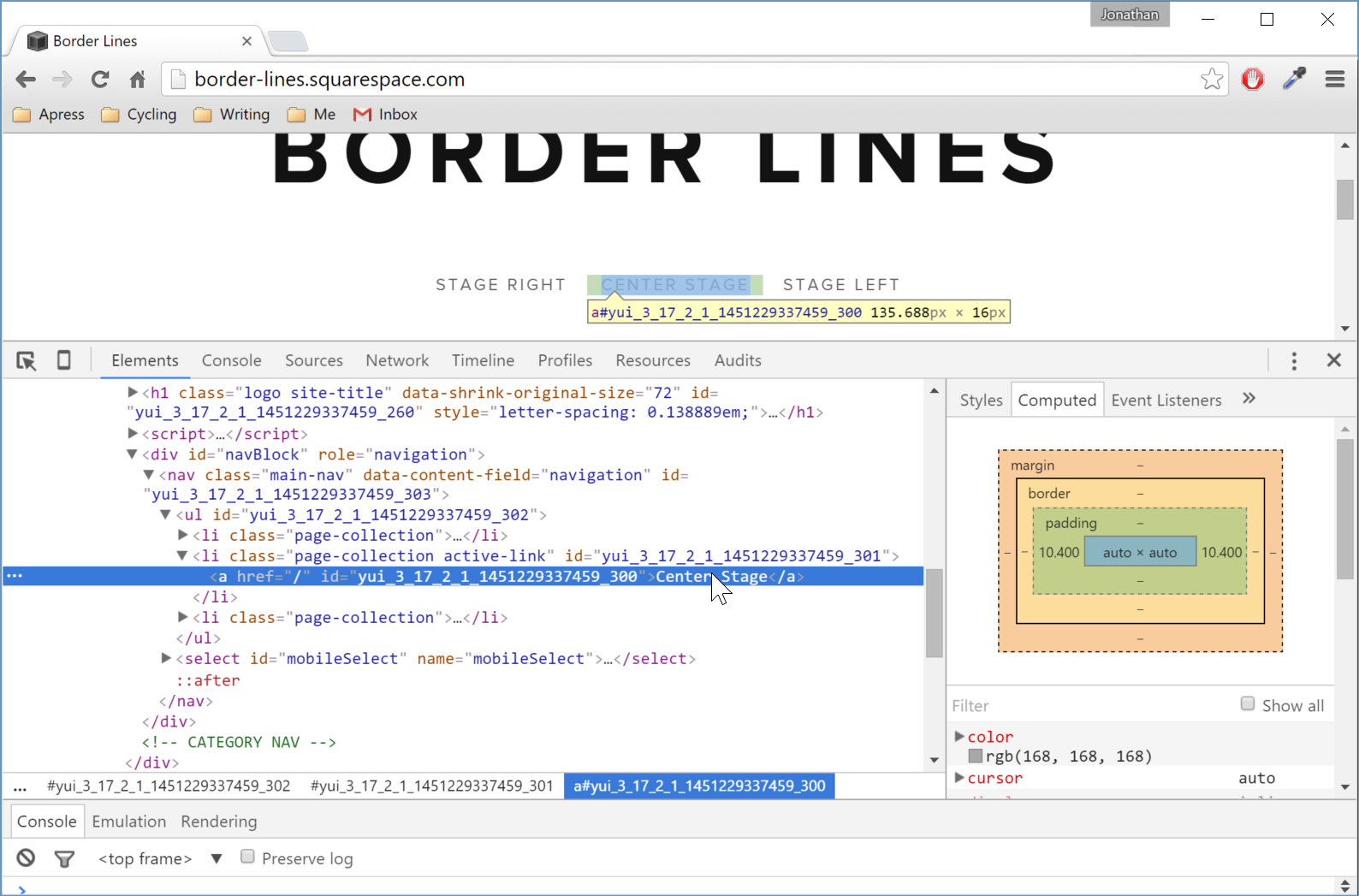Viewport: 1359px width, 896px height.
Task: Expand the color computed property
Action: point(959,736)
